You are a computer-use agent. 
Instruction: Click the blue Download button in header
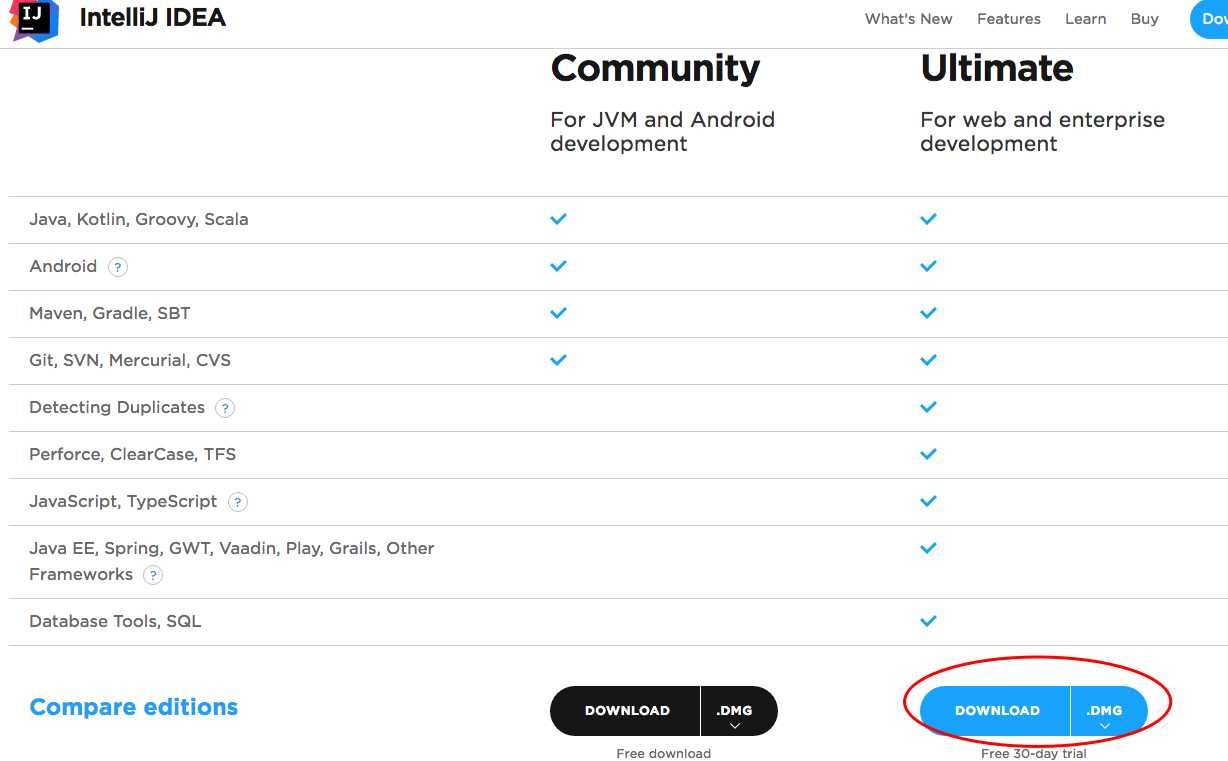pyautogui.click(x=1209, y=19)
